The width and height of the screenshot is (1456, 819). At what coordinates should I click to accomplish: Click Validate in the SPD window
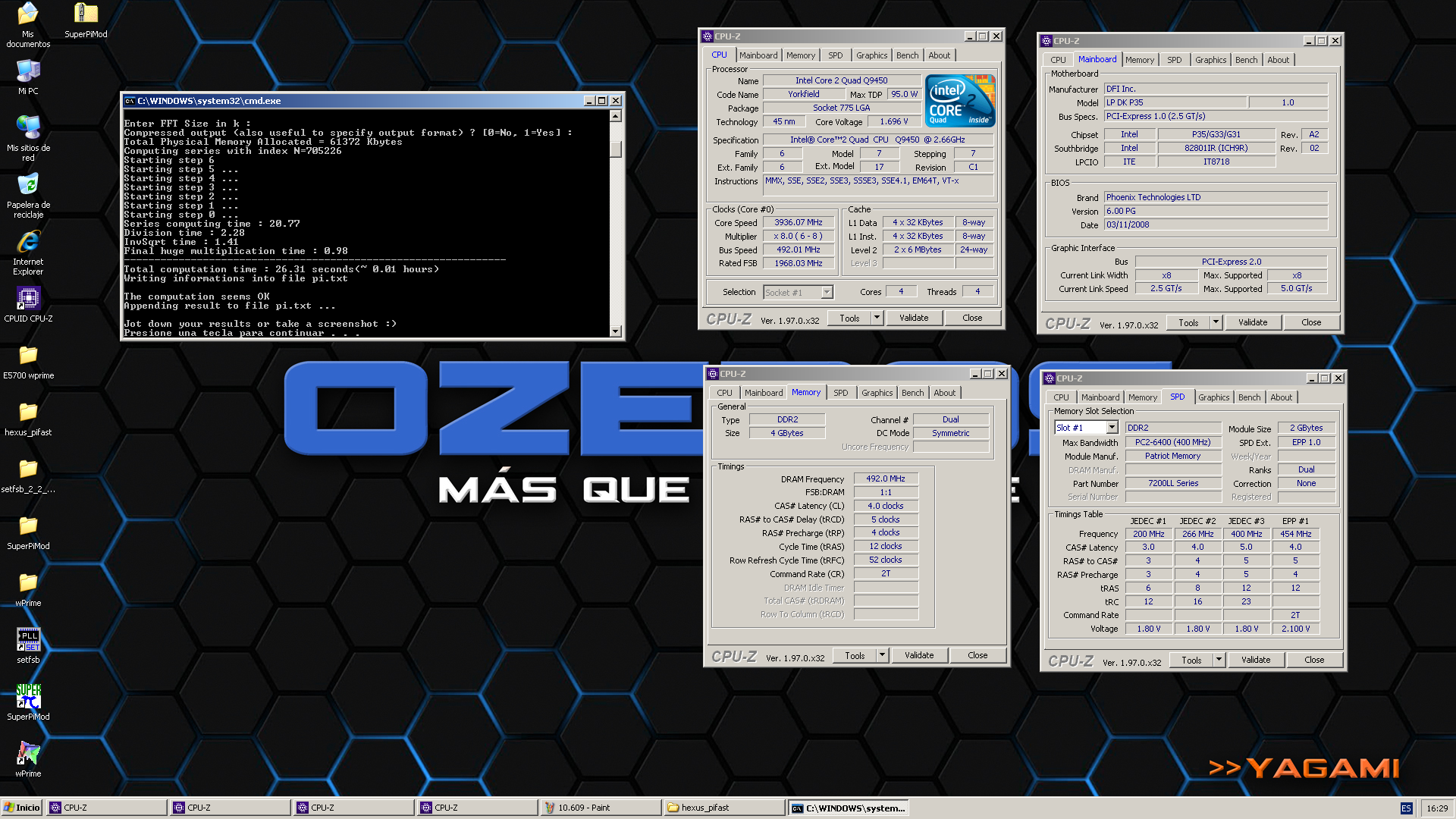tap(1256, 661)
